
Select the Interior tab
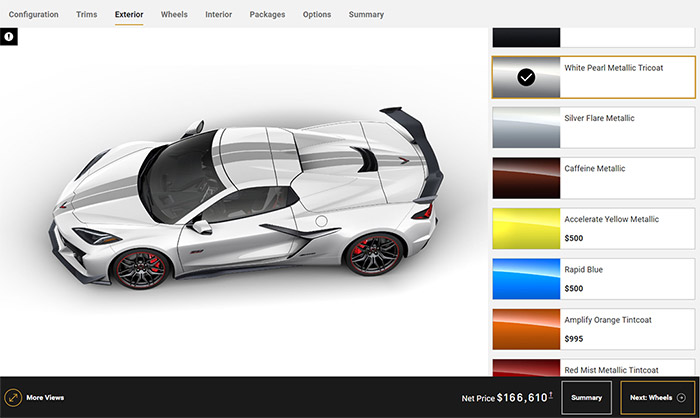point(218,15)
